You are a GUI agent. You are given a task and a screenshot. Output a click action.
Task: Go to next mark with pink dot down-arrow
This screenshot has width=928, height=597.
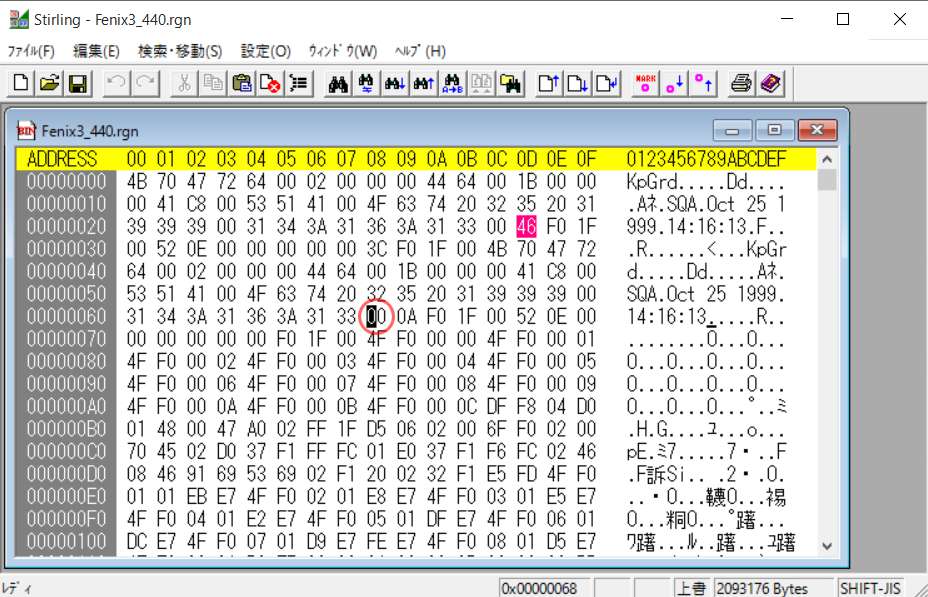click(674, 83)
